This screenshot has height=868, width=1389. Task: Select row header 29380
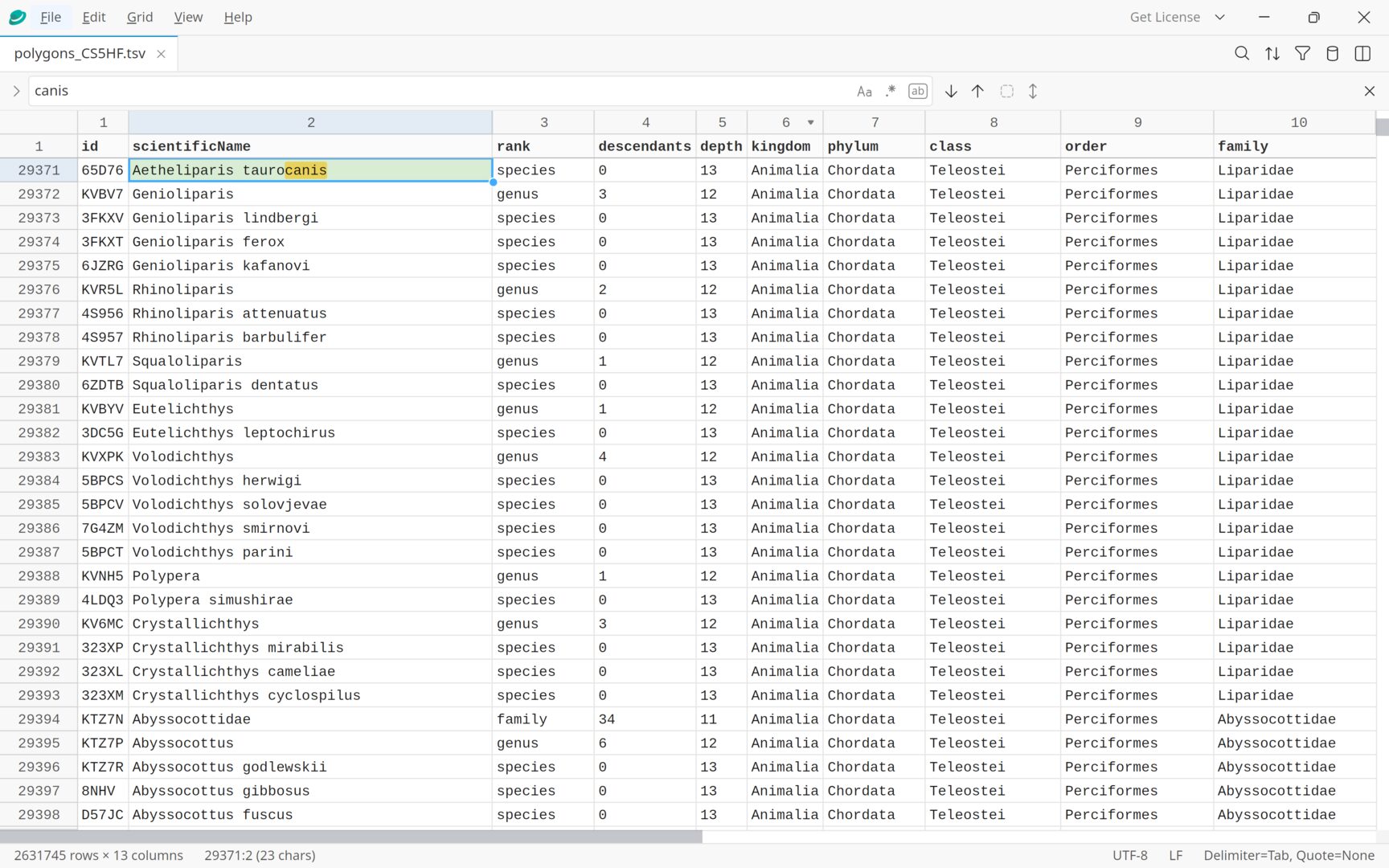pyautogui.click(x=39, y=385)
